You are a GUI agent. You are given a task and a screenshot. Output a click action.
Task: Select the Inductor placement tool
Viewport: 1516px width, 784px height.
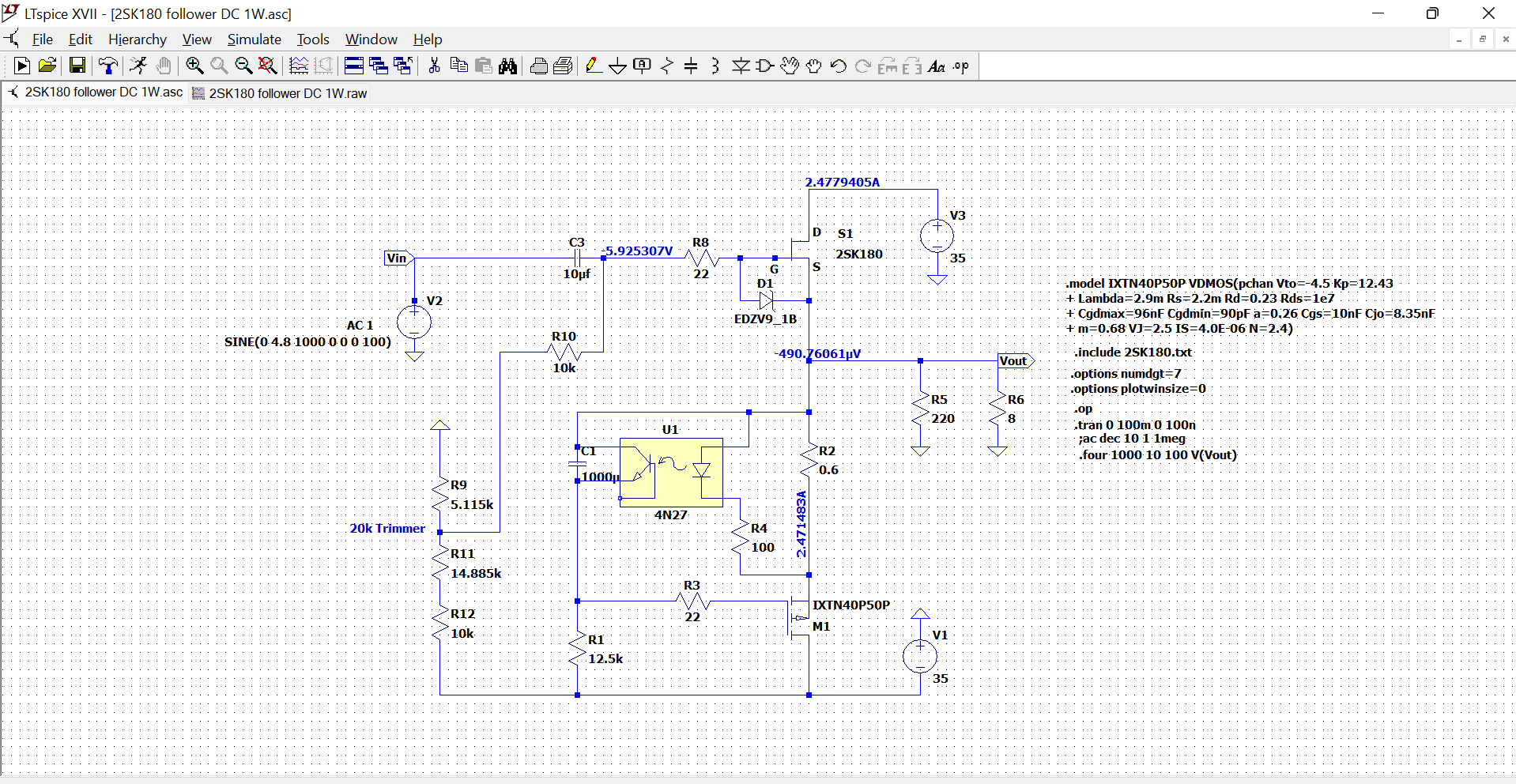pos(715,66)
